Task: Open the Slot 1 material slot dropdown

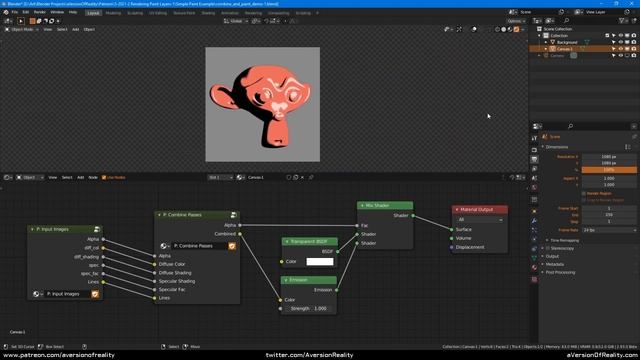Action: coord(221,178)
